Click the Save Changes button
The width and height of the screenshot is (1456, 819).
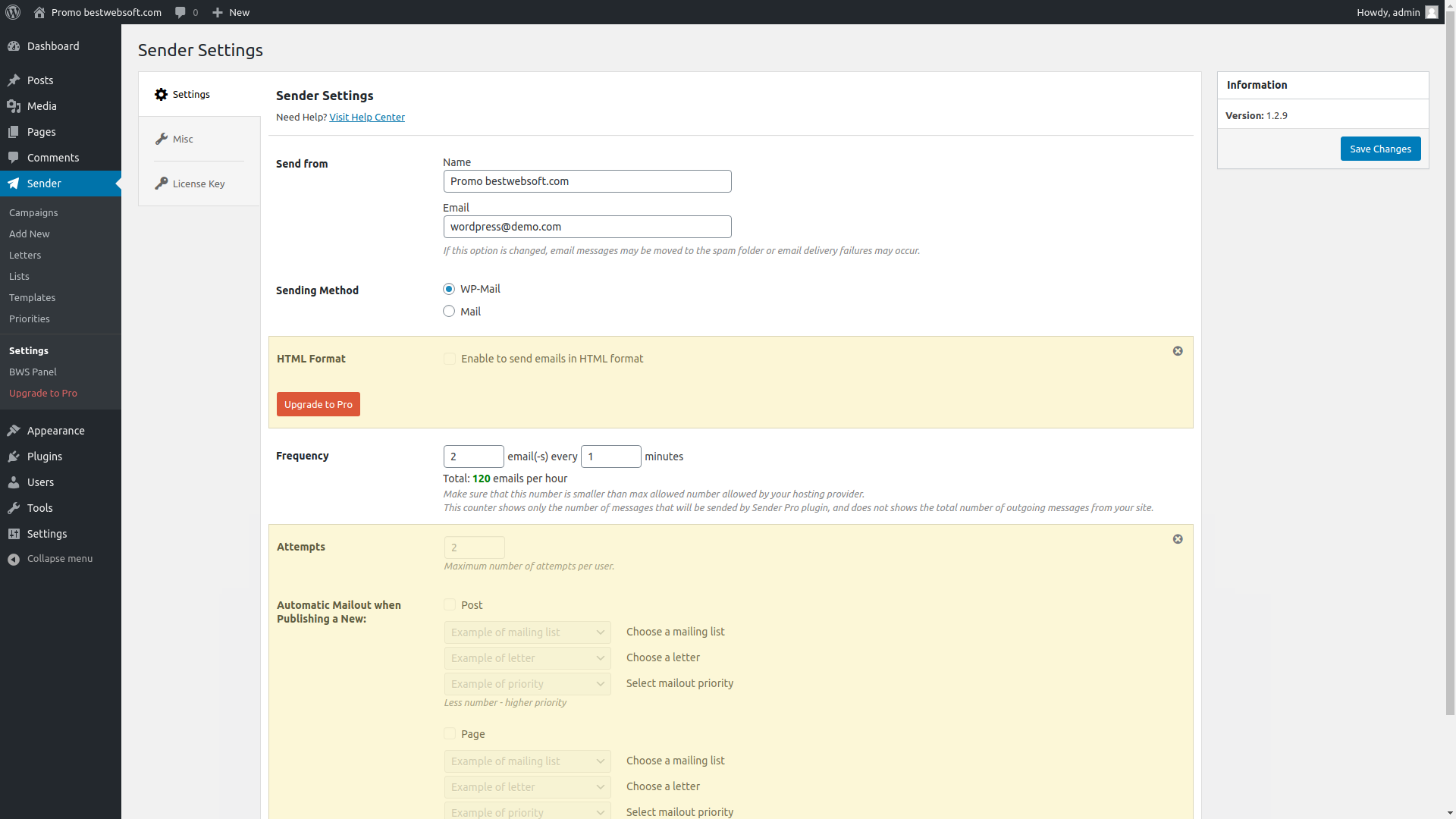click(1380, 149)
